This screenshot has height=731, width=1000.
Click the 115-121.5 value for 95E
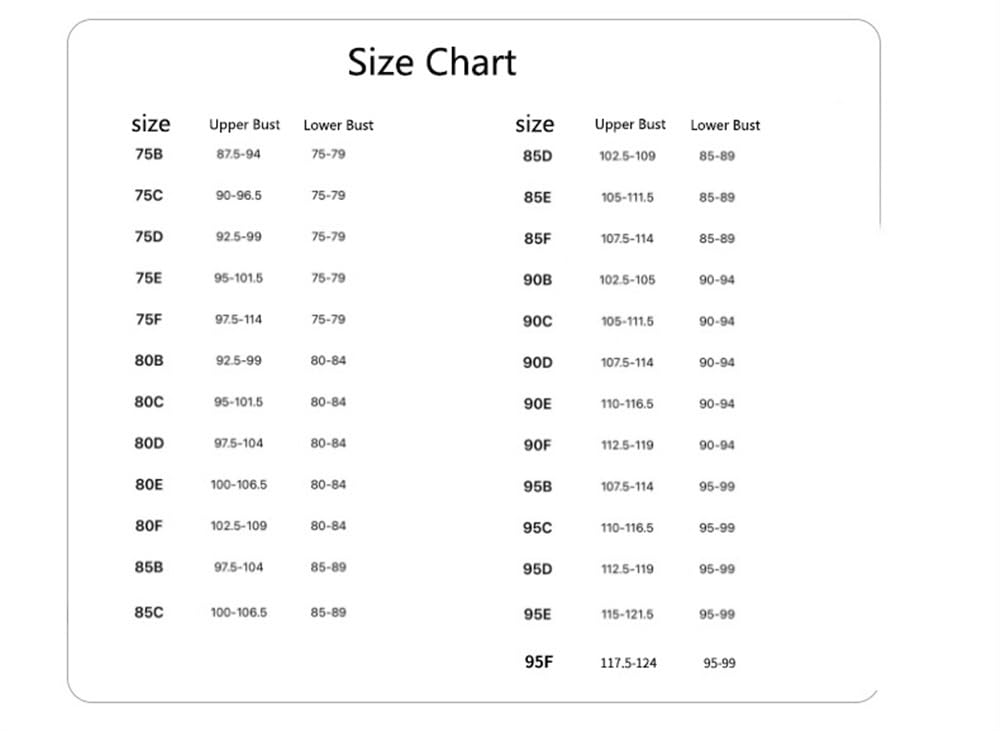click(628, 614)
